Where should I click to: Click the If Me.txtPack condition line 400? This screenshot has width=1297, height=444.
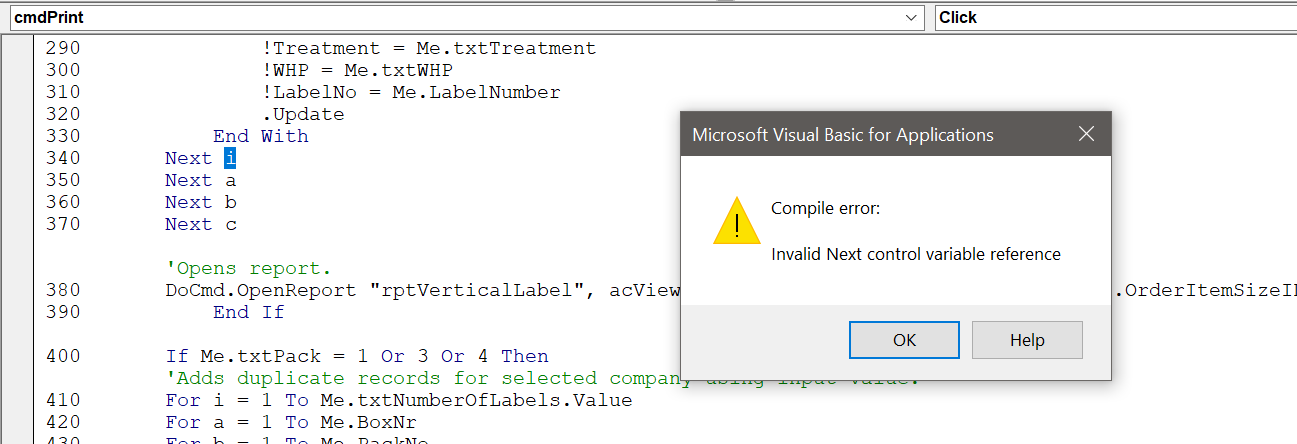tap(357, 356)
